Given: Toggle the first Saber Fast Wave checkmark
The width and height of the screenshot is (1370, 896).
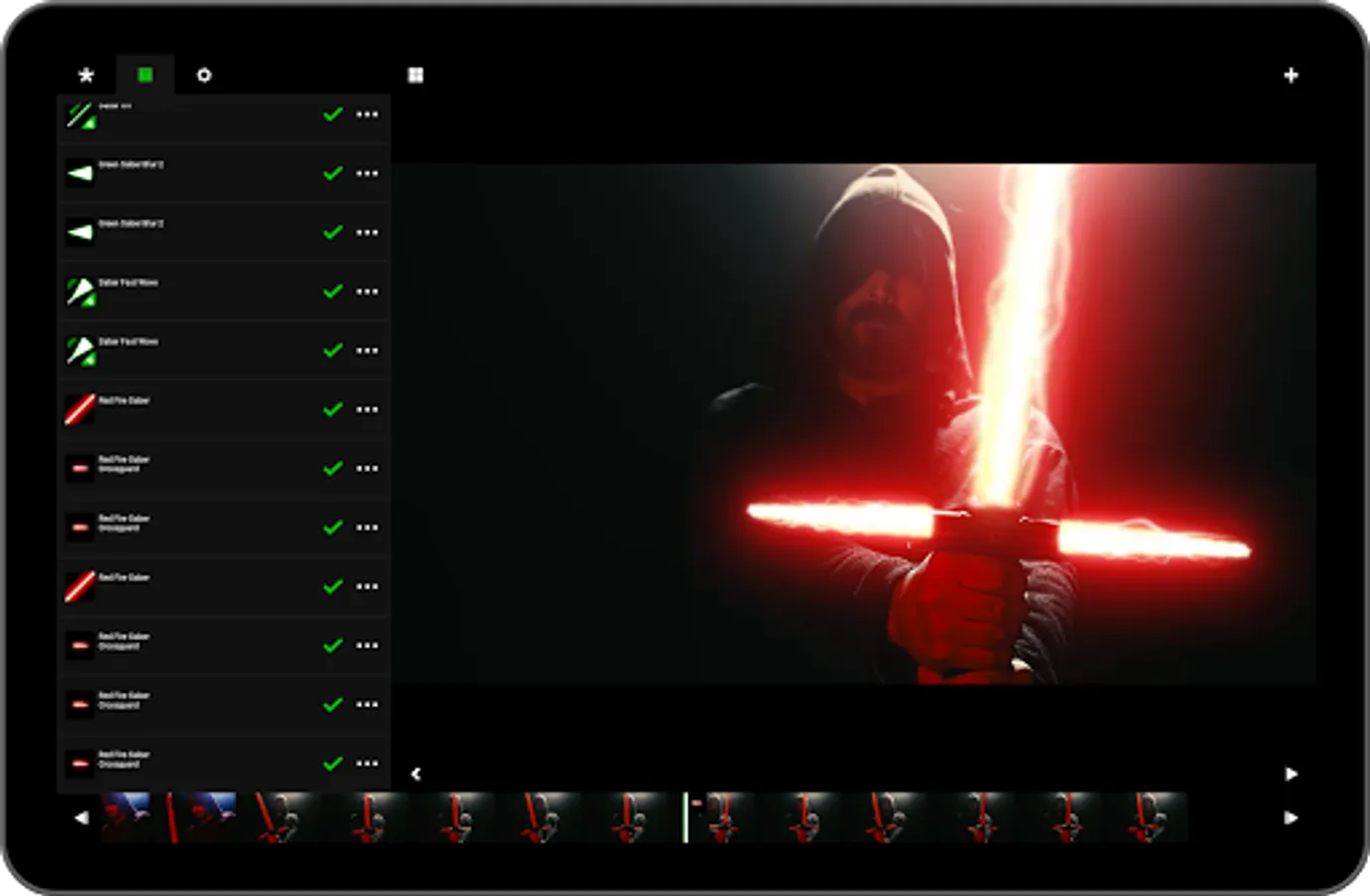Looking at the screenshot, I should coord(334,292).
